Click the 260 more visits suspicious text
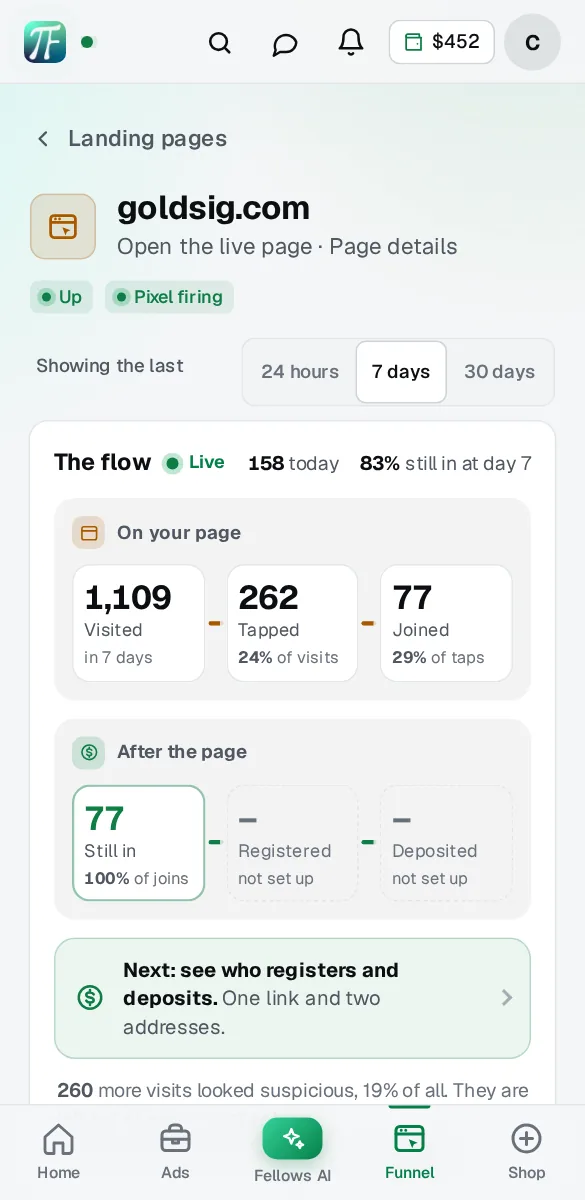585x1200 pixels. [293, 1090]
